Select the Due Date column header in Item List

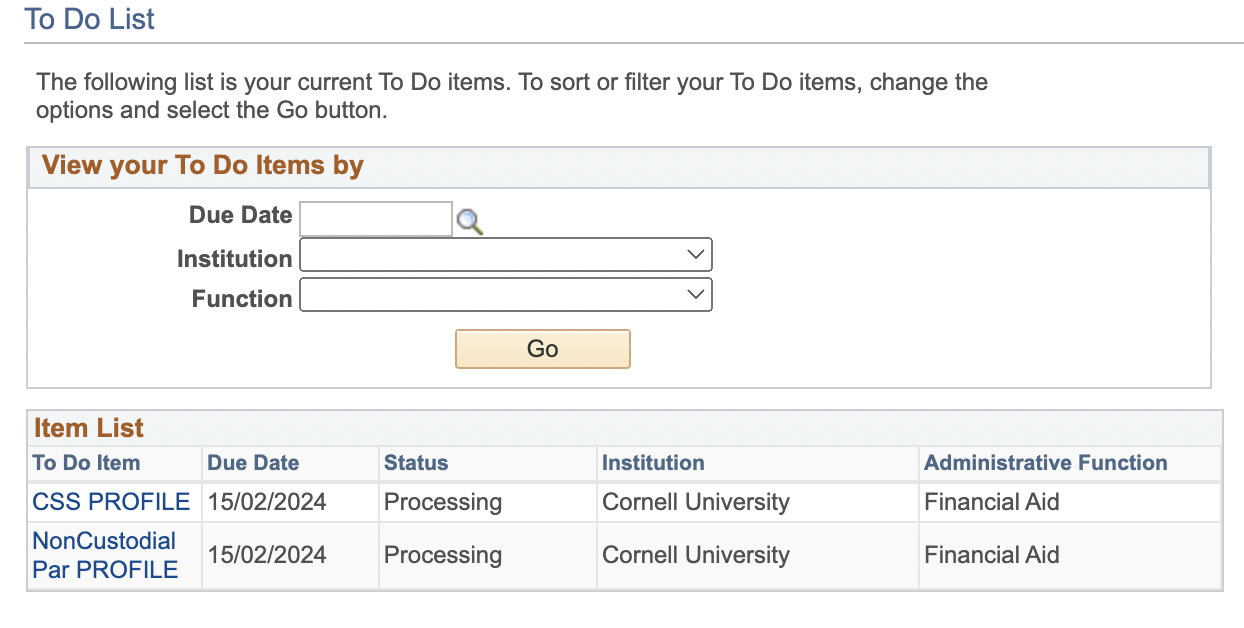pos(253,463)
